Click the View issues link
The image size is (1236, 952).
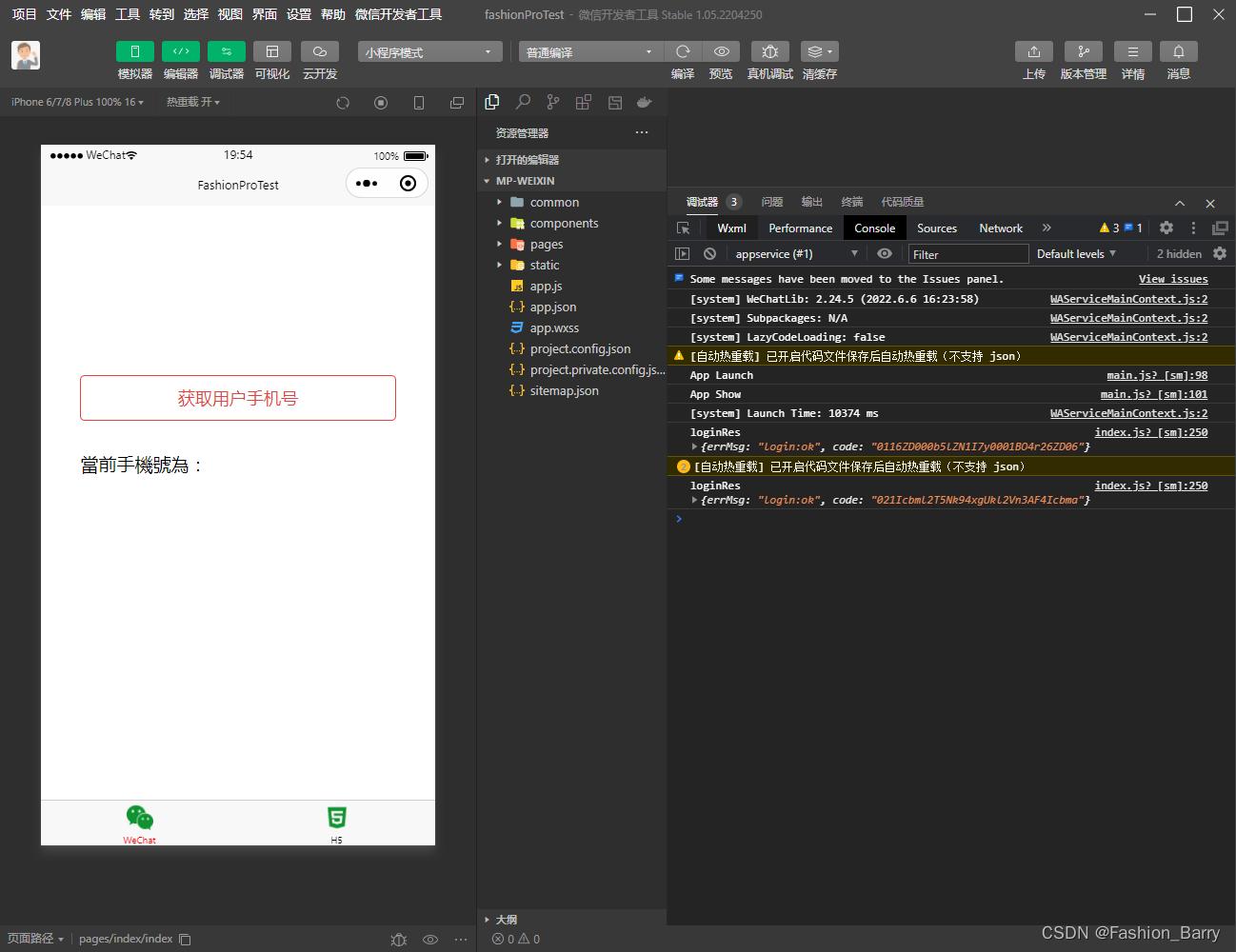point(1172,279)
